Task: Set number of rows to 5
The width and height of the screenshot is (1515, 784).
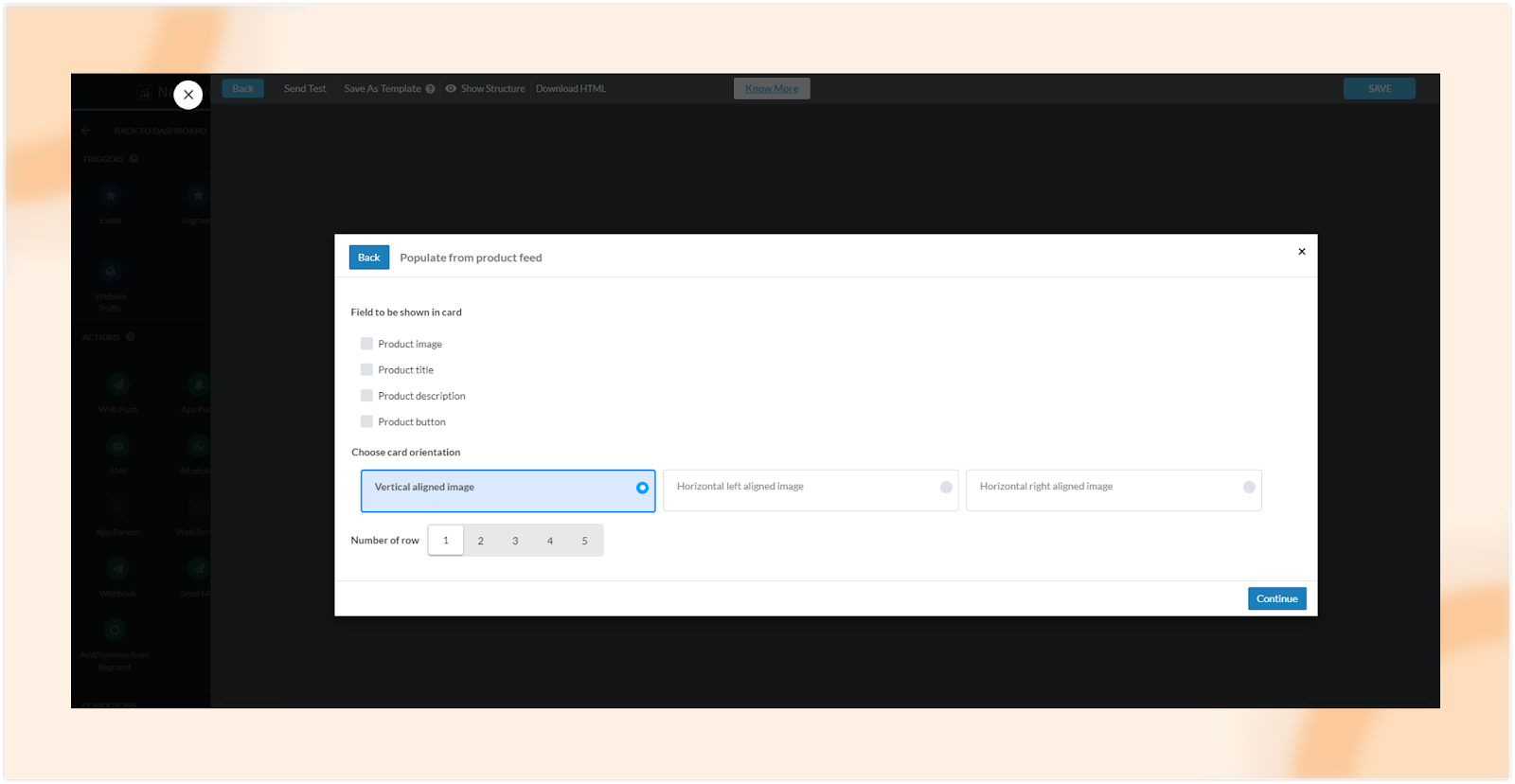Action: [585, 541]
